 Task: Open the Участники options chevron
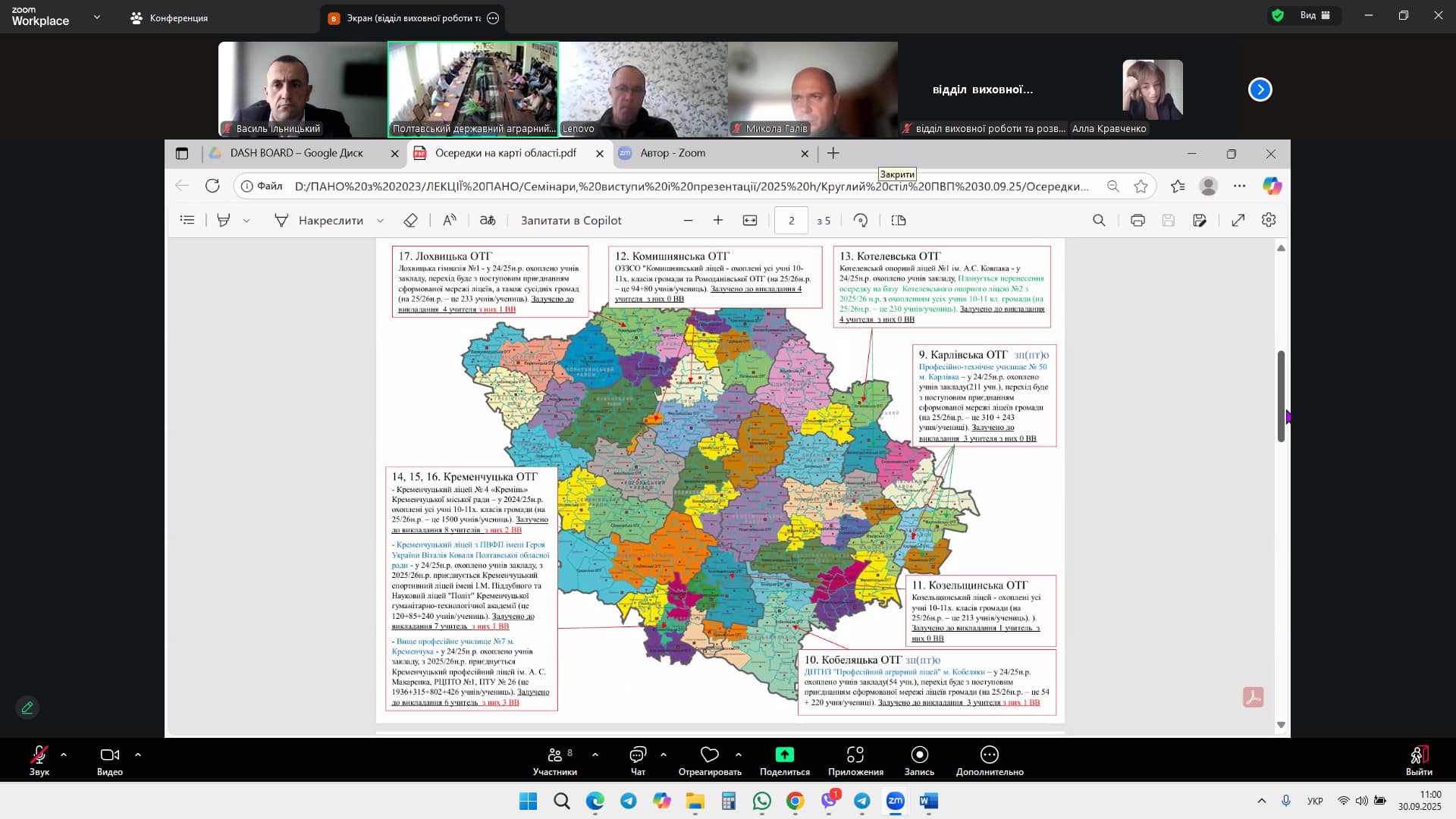[595, 755]
